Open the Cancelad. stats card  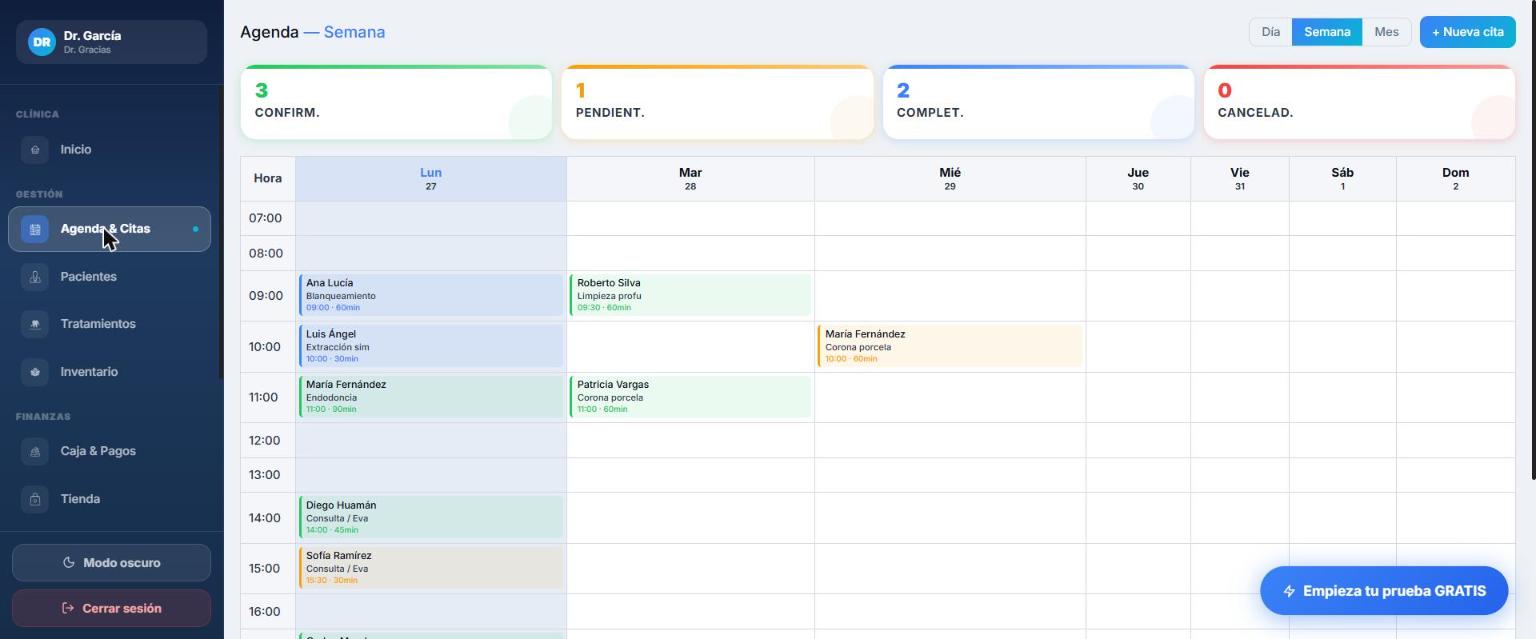pos(1359,102)
